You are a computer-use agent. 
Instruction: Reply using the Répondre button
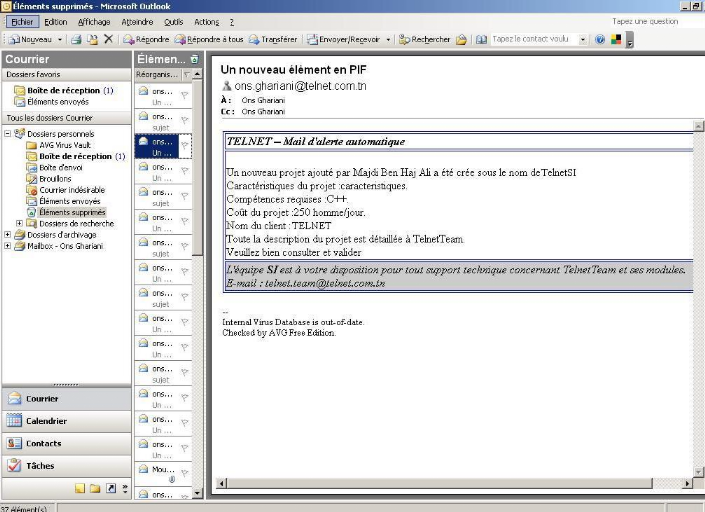point(146,40)
